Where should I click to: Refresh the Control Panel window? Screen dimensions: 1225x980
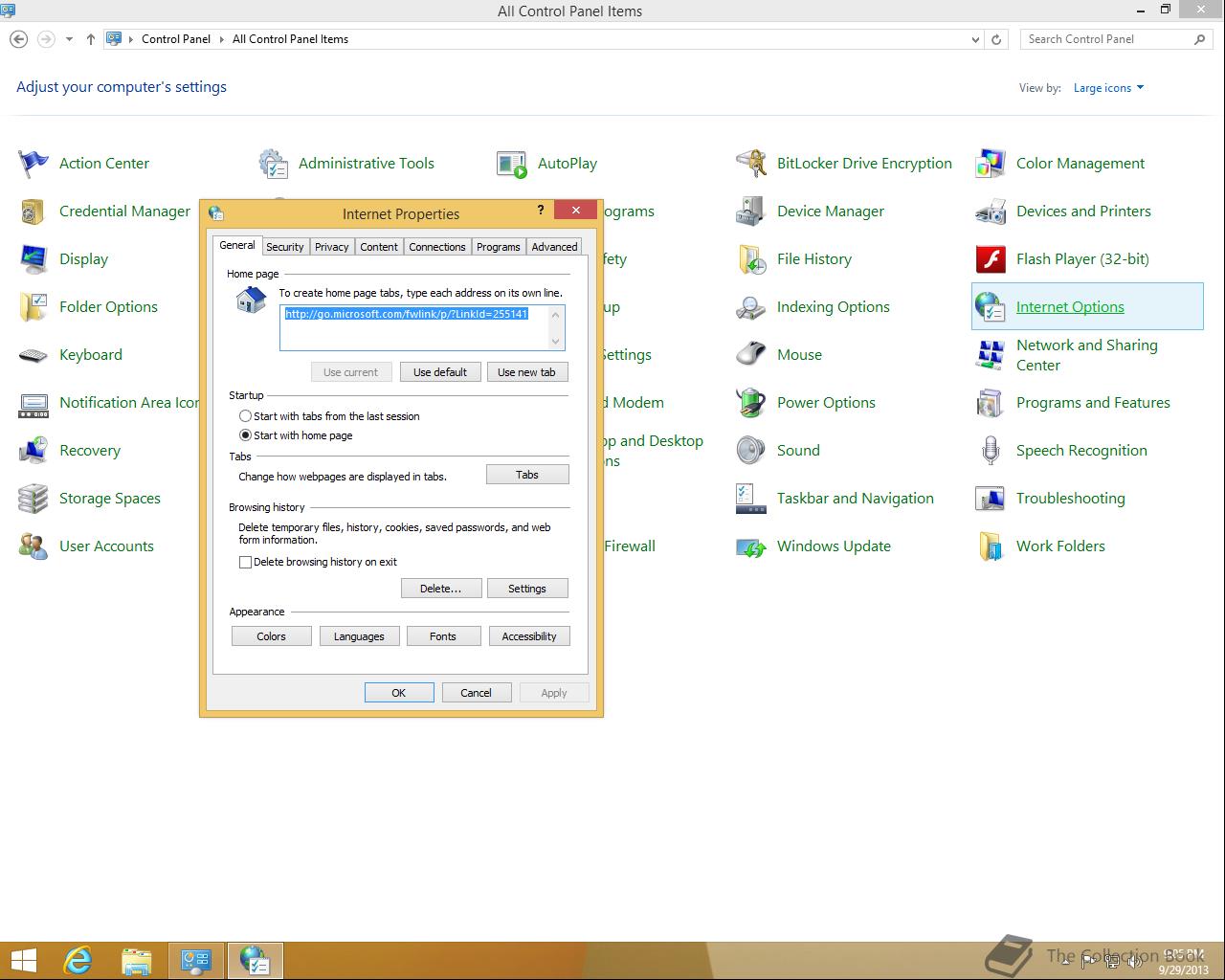click(x=996, y=39)
